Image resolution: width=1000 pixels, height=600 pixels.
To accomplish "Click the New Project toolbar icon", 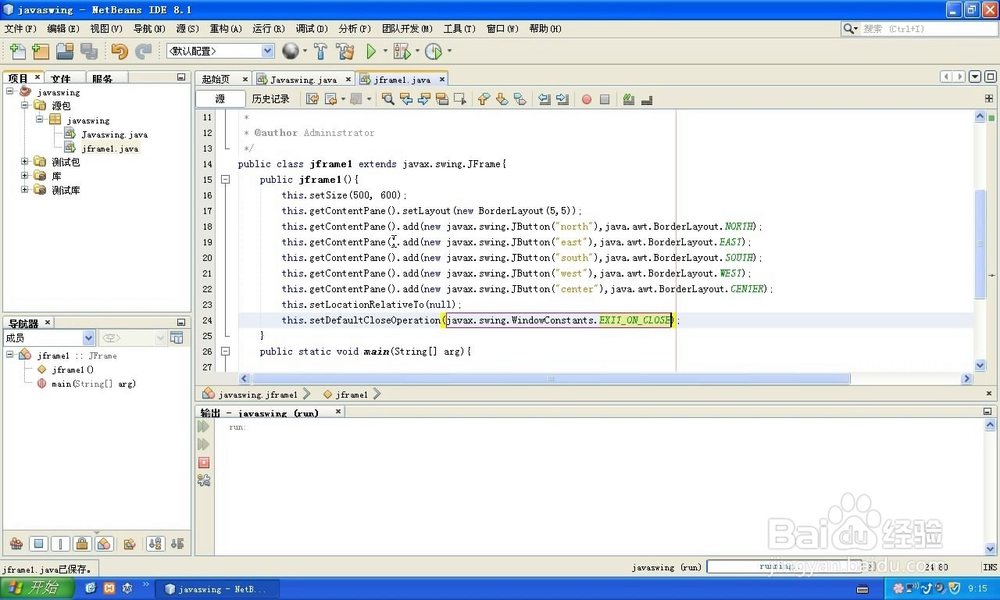I will [x=41, y=51].
